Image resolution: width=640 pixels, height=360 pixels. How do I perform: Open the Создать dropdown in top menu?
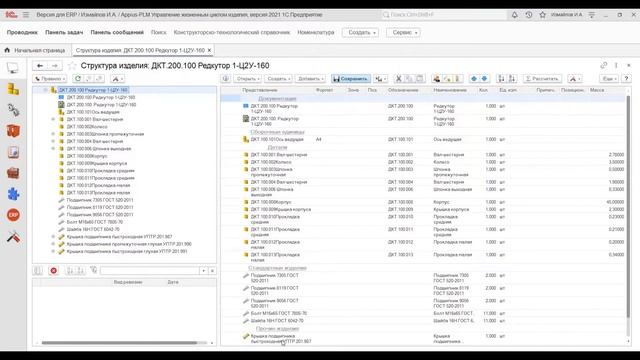(361, 32)
